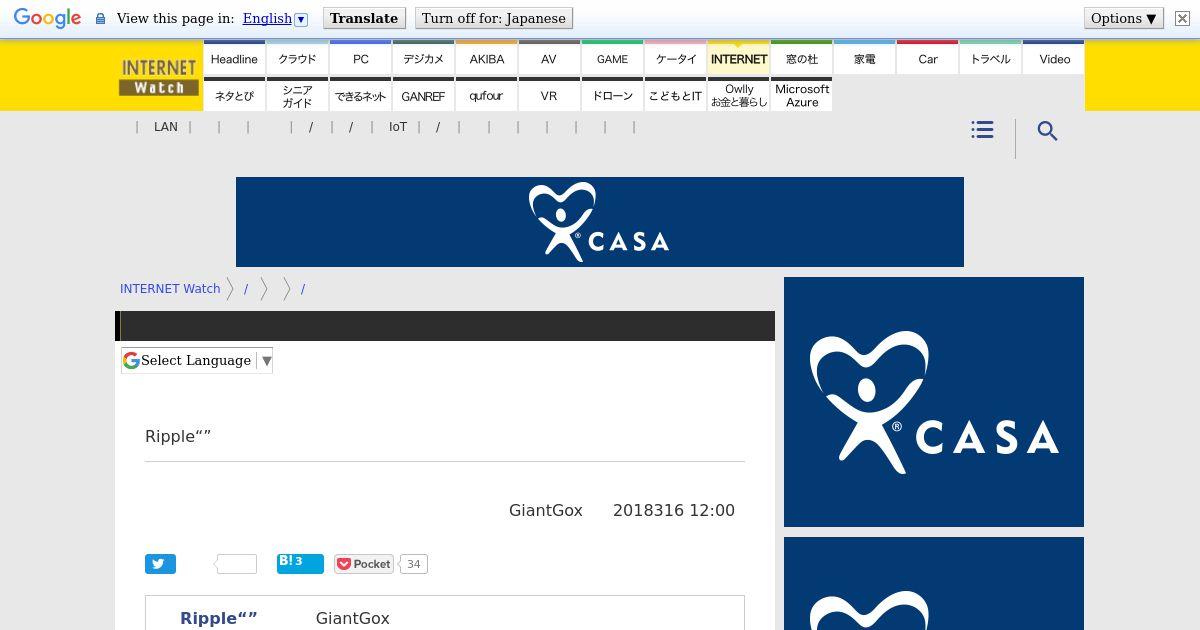Click the INTERNET Watch logo
The height and width of the screenshot is (630, 1200).
tap(159, 77)
